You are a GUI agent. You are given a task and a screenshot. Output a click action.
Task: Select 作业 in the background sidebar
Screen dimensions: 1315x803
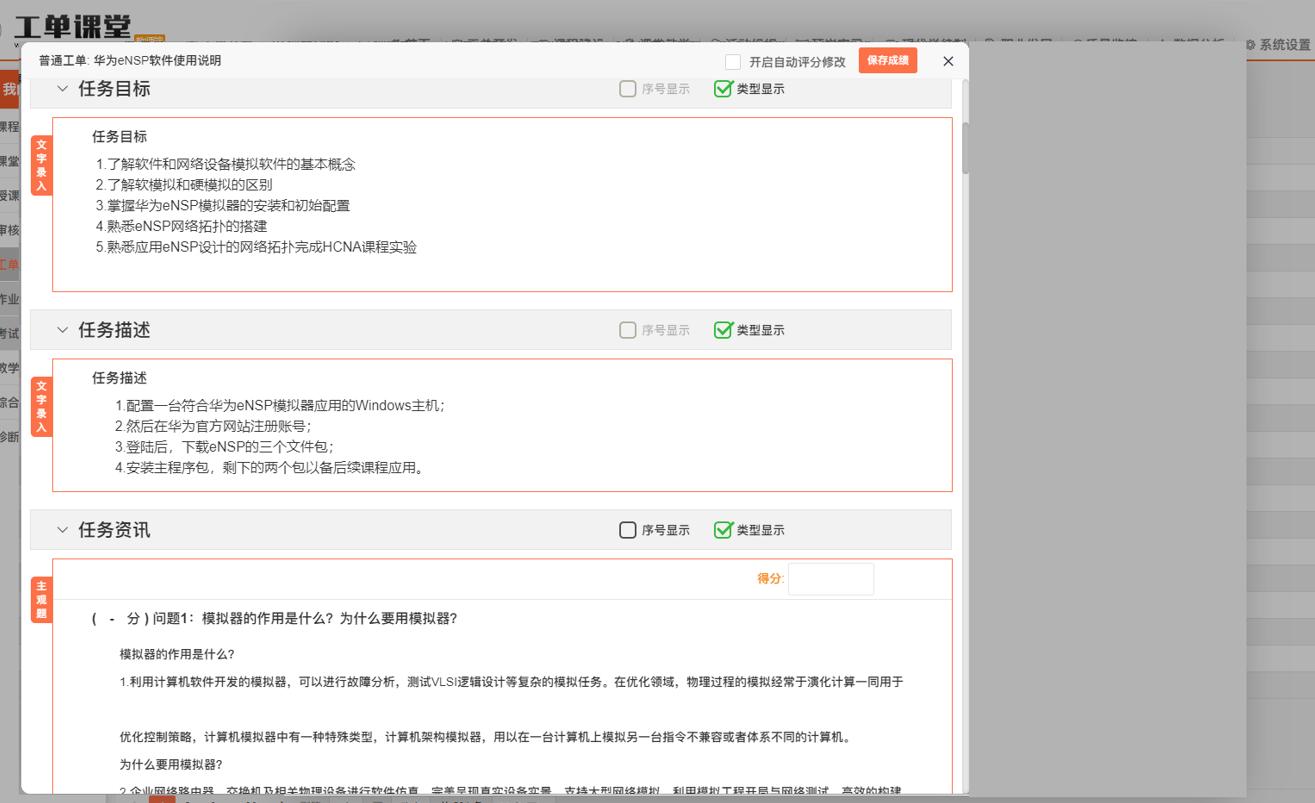coord(9,299)
